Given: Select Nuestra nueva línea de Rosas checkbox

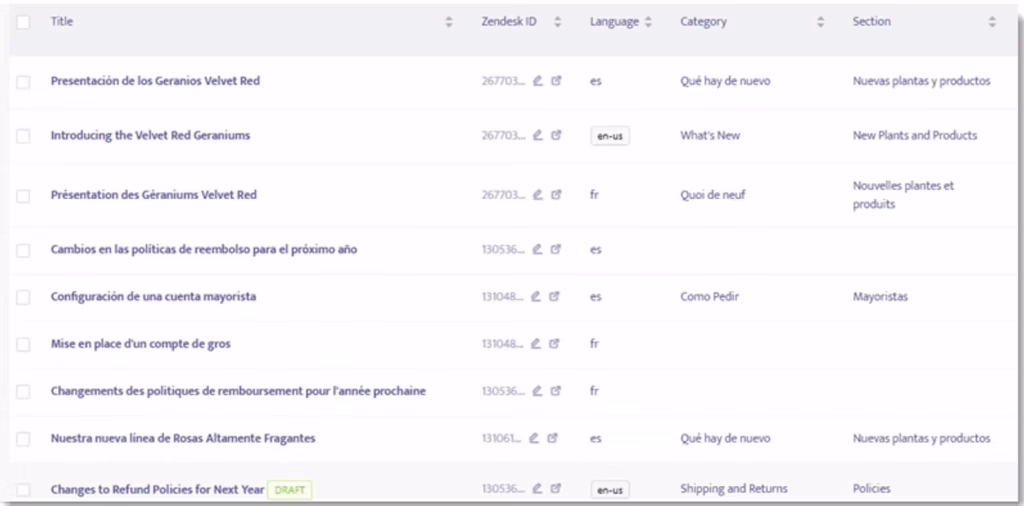Looking at the screenshot, I should click(24, 439).
